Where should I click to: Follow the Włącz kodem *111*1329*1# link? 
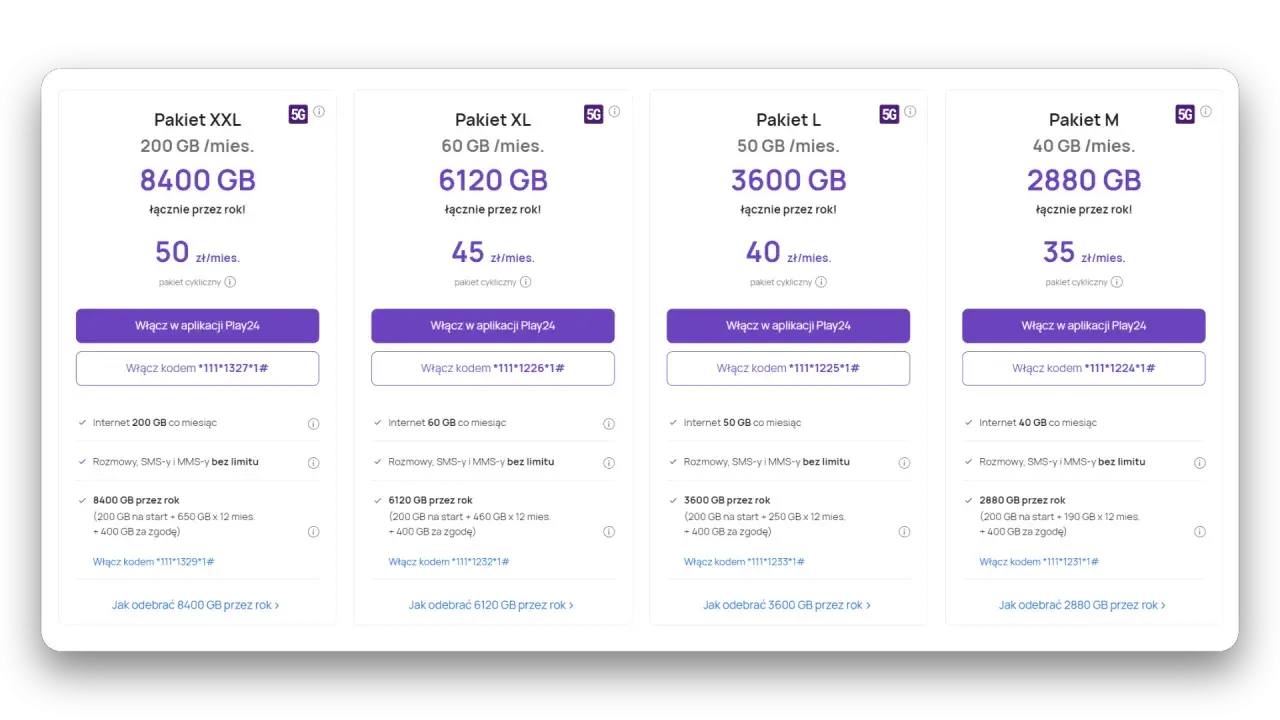point(154,562)
